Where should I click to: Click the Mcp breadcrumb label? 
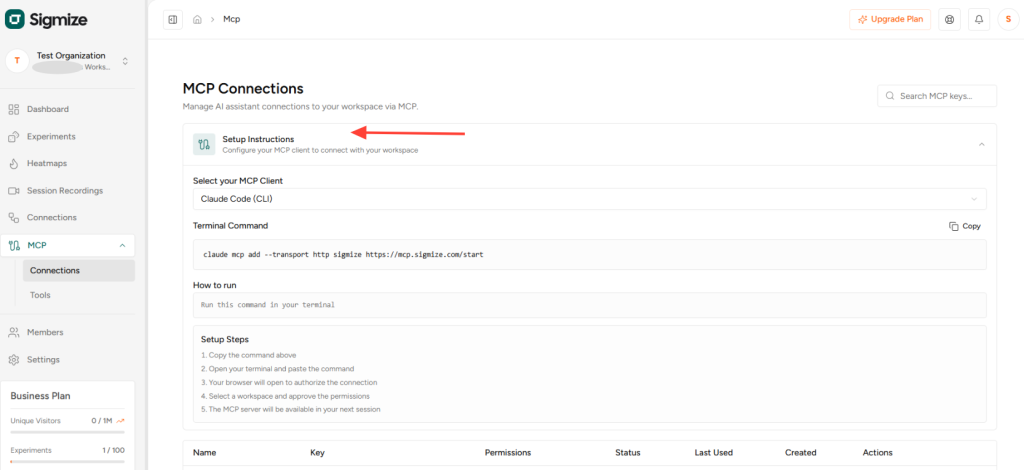tap(232, 20)
